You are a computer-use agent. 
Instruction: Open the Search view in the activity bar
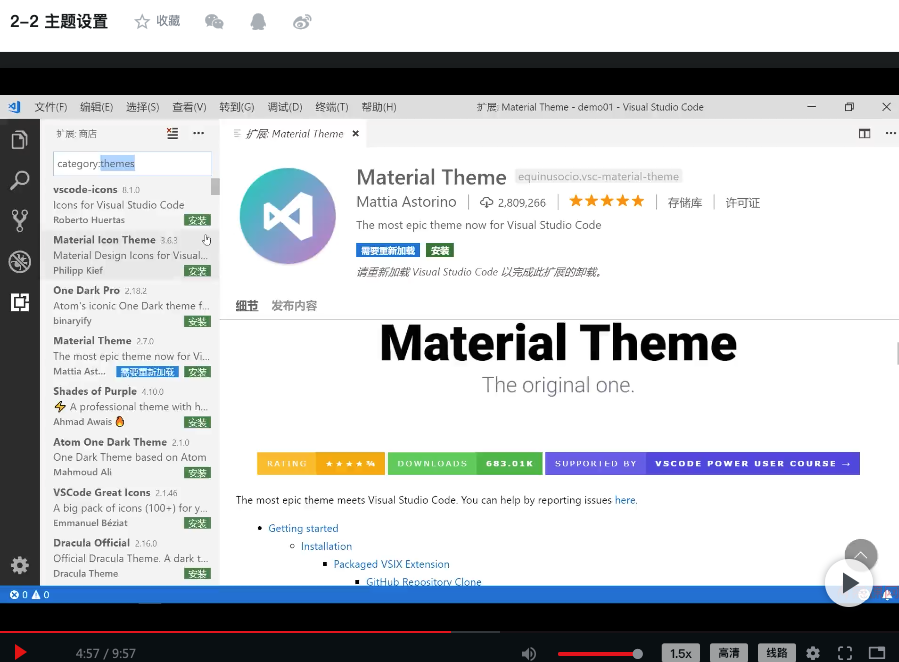pyautogui.click(x=19, y=181)
